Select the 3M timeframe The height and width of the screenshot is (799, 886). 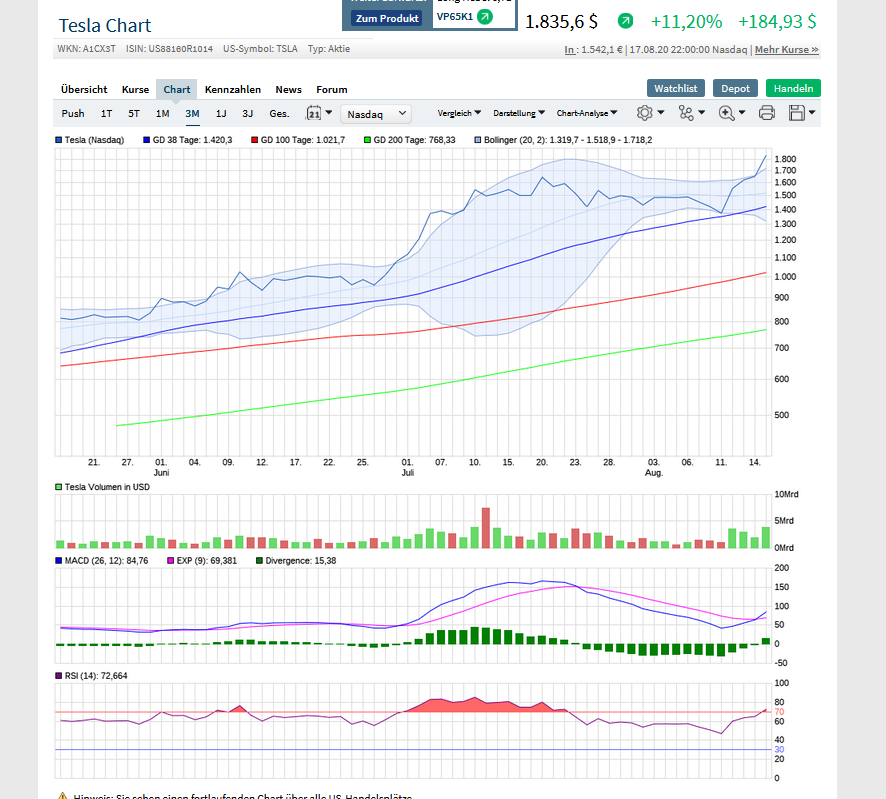pos(192,114)
